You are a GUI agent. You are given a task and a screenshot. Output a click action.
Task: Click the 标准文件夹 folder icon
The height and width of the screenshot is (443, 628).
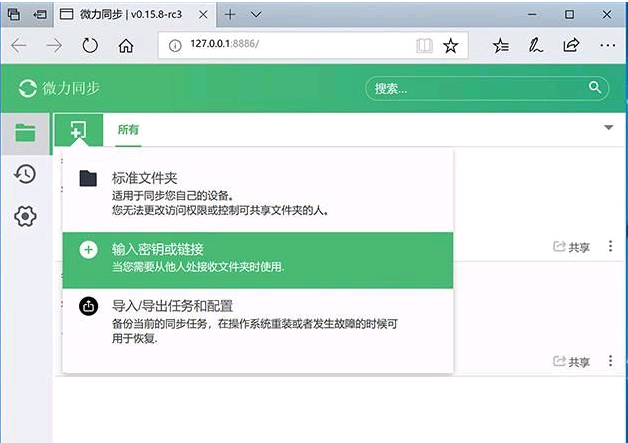[88, 178]
